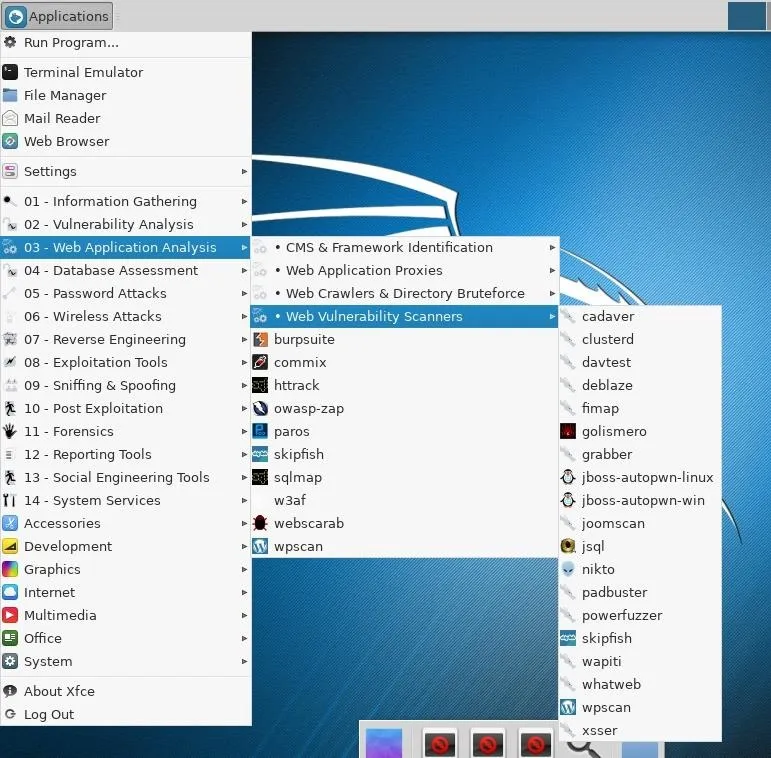Click the nikto alien icon
The height and width of the screenshot is (758, 771).
[x=568, y=569]
